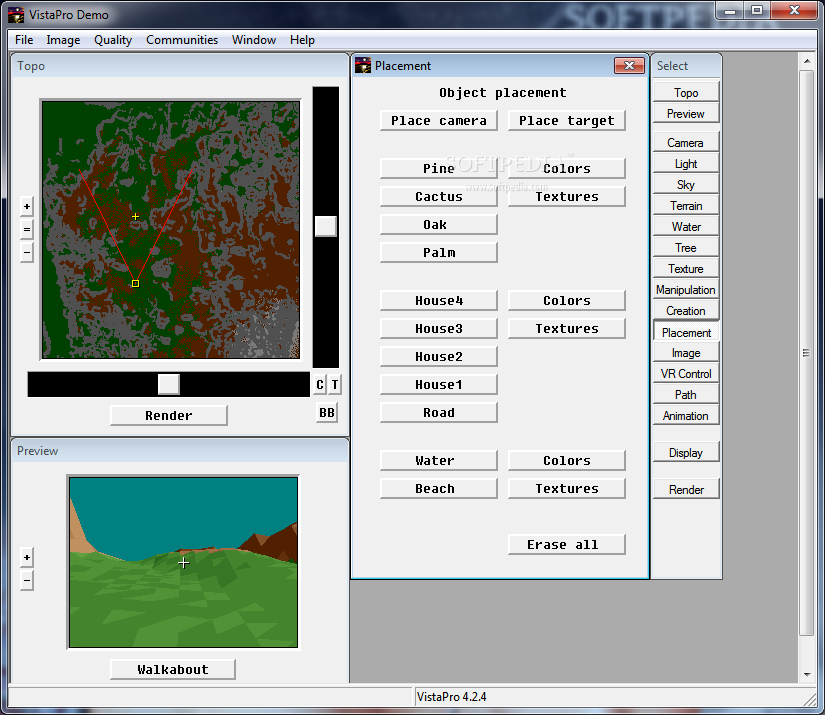The height and width of the screenshot is (715, 825).
Task: Click horizontal slider handle below Topo map
Action: pyautogui.click(x=168, y=385)
